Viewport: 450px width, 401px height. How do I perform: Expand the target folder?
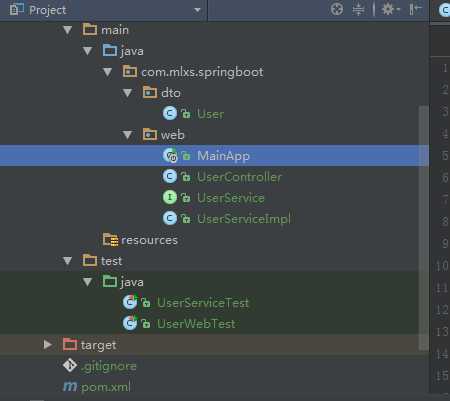48,344
